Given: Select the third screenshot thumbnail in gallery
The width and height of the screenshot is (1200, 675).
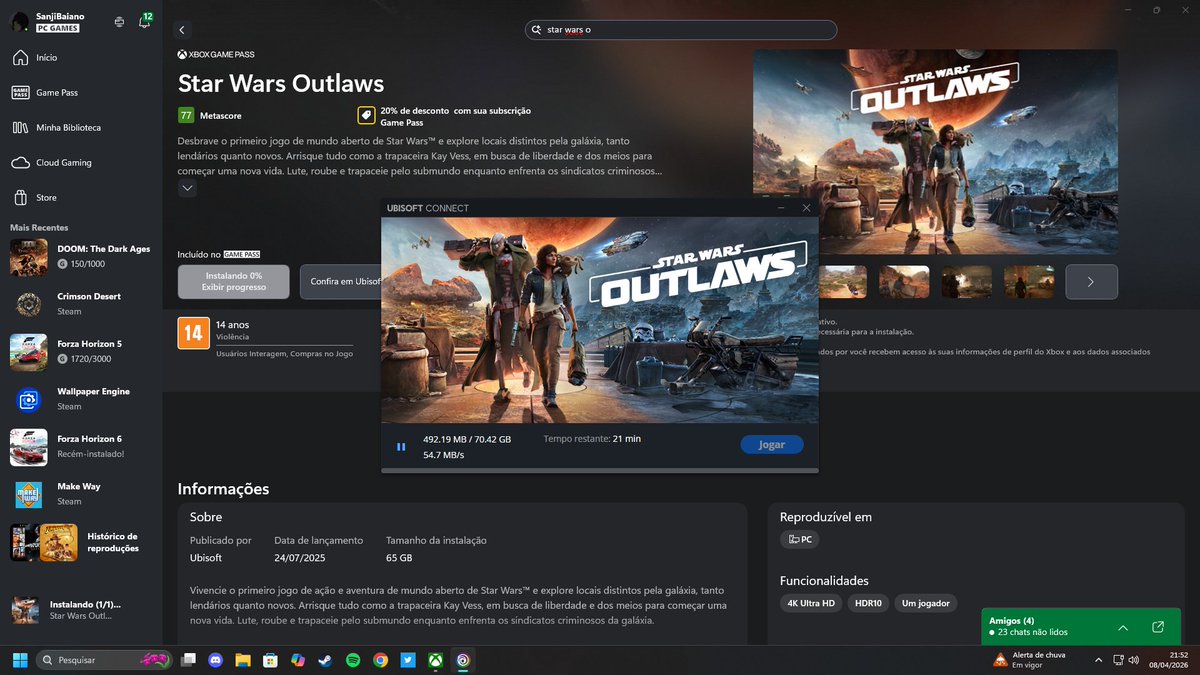Looking at the screenshot, I should [967, 282].
